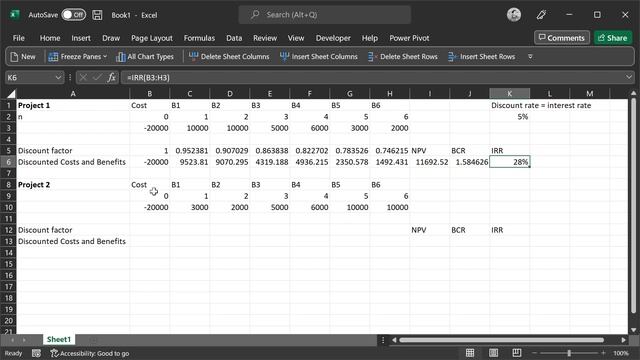Select the 5% discount rate cell

point(509,117)
